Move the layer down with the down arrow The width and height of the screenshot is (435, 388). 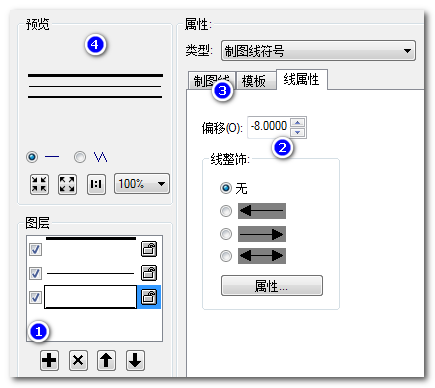135,360
